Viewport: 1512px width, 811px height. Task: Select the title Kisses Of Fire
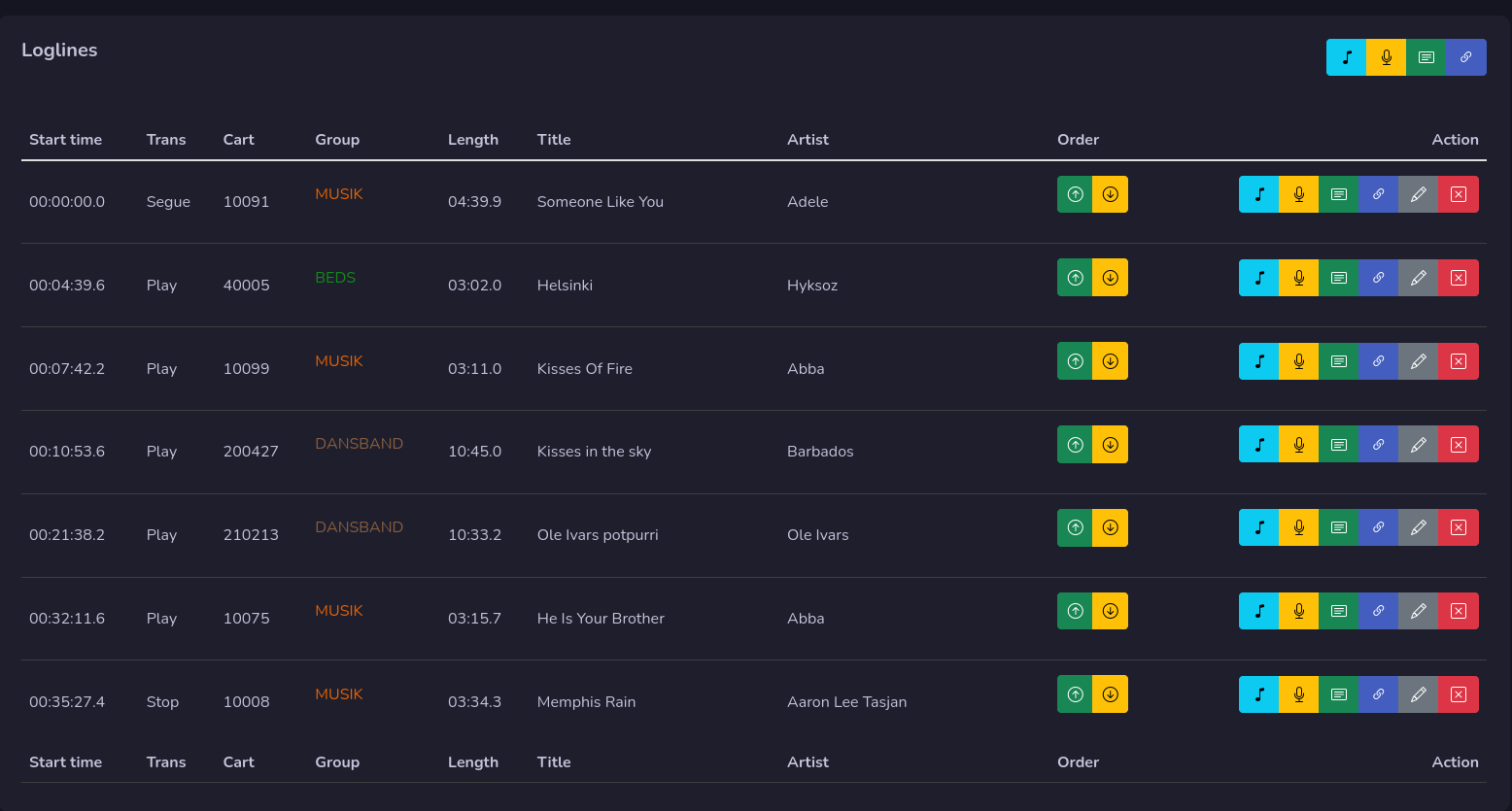[x=585, y=369]
